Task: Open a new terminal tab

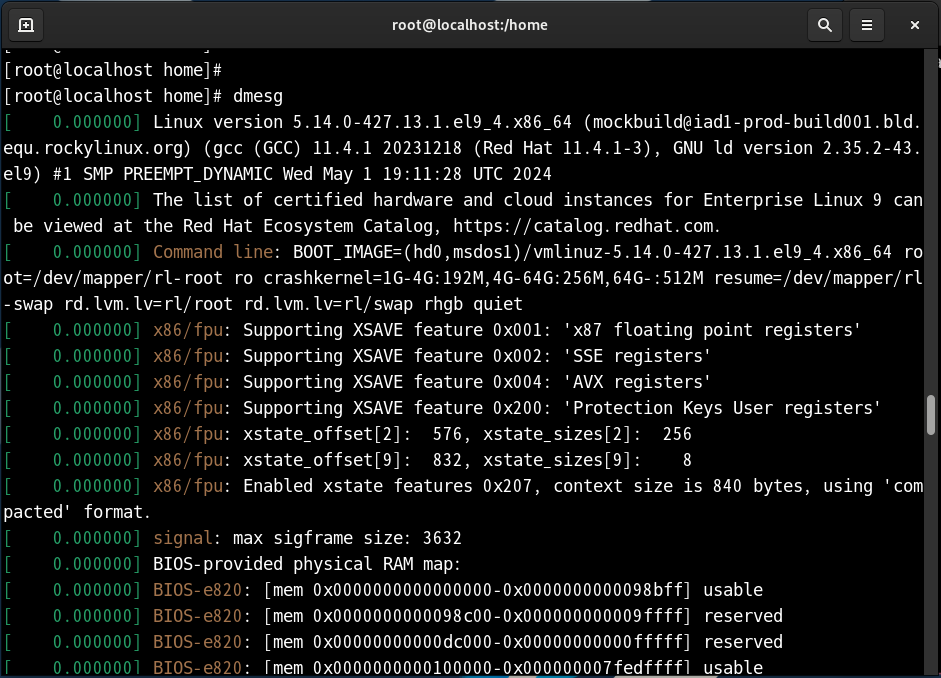Action: coord(26,25)
